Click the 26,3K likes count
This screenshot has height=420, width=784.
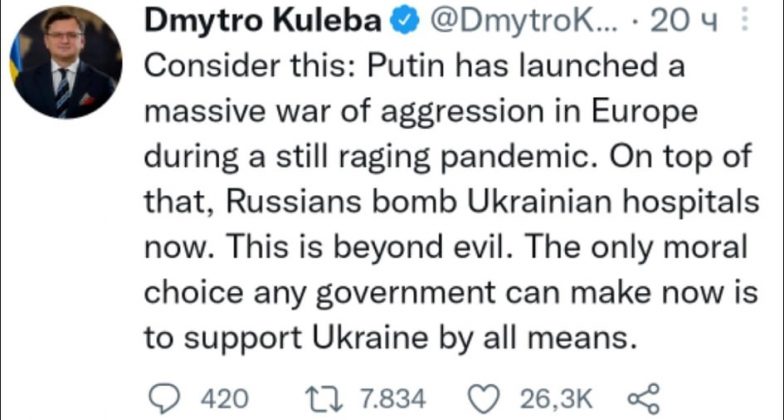(550, 398)
